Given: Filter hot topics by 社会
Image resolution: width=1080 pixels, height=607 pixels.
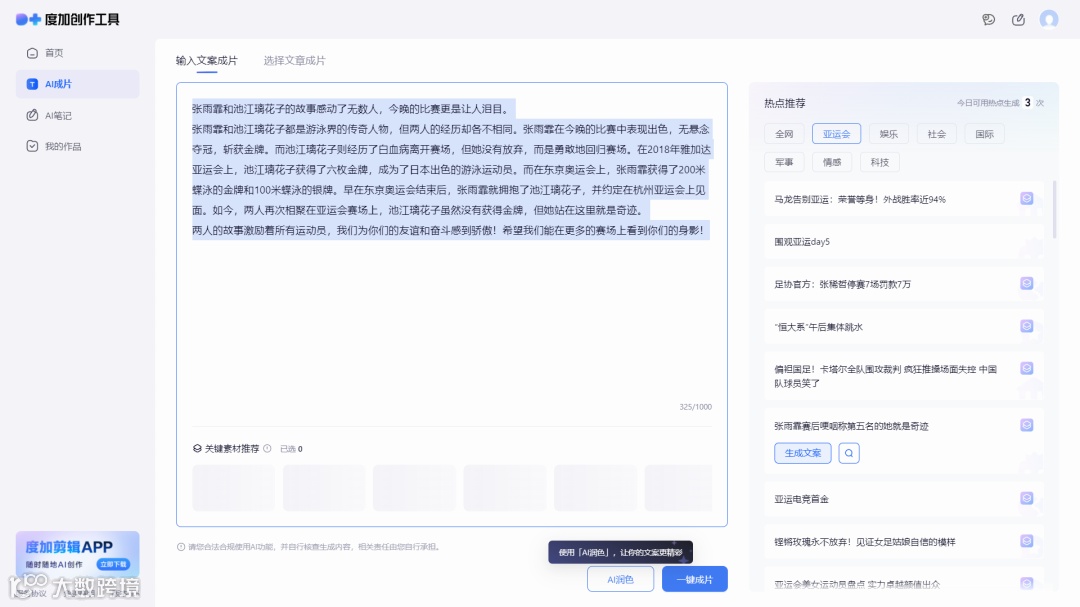Looking at the screenshot, I should (937, 134).
